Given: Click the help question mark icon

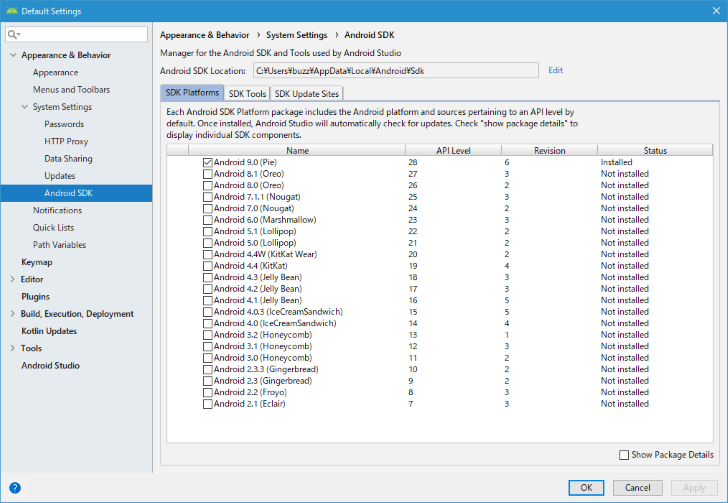Looking at the screenshot, I should [x=15, y=488].
